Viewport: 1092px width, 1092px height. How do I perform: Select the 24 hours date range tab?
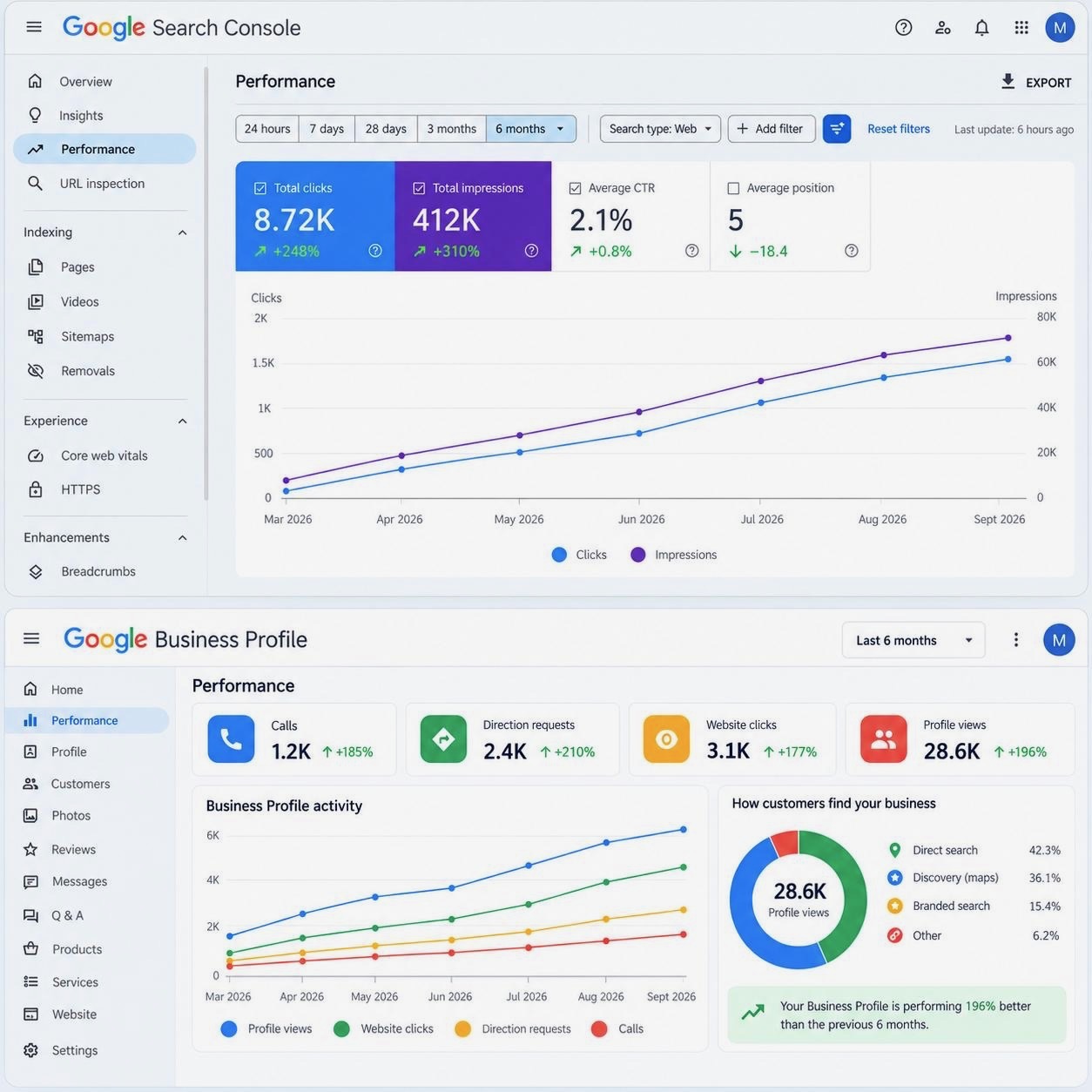point(267,129)
